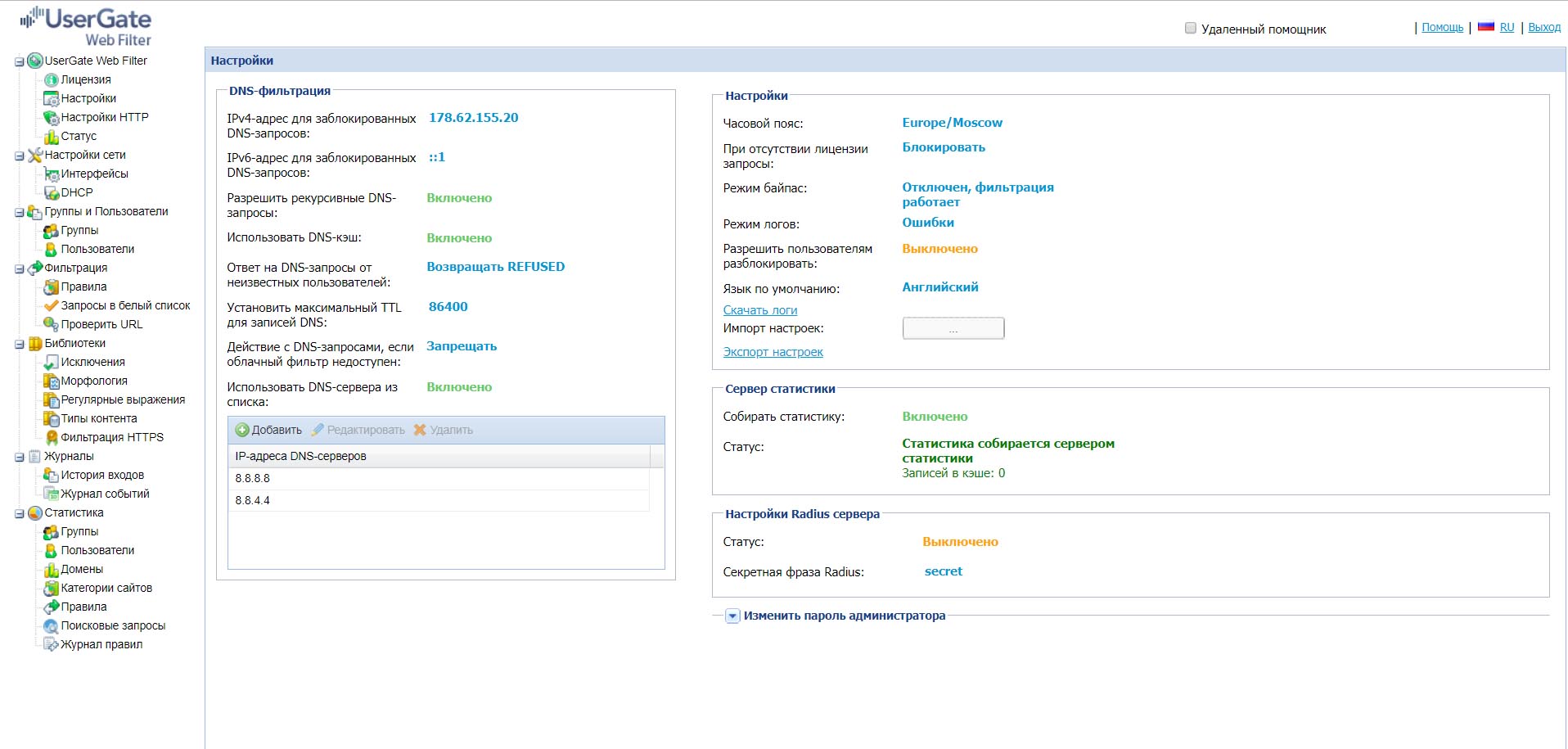The image size is (1568, 749).
Task: Select Журнал правил in the tree
Action: tap(101, 644)
